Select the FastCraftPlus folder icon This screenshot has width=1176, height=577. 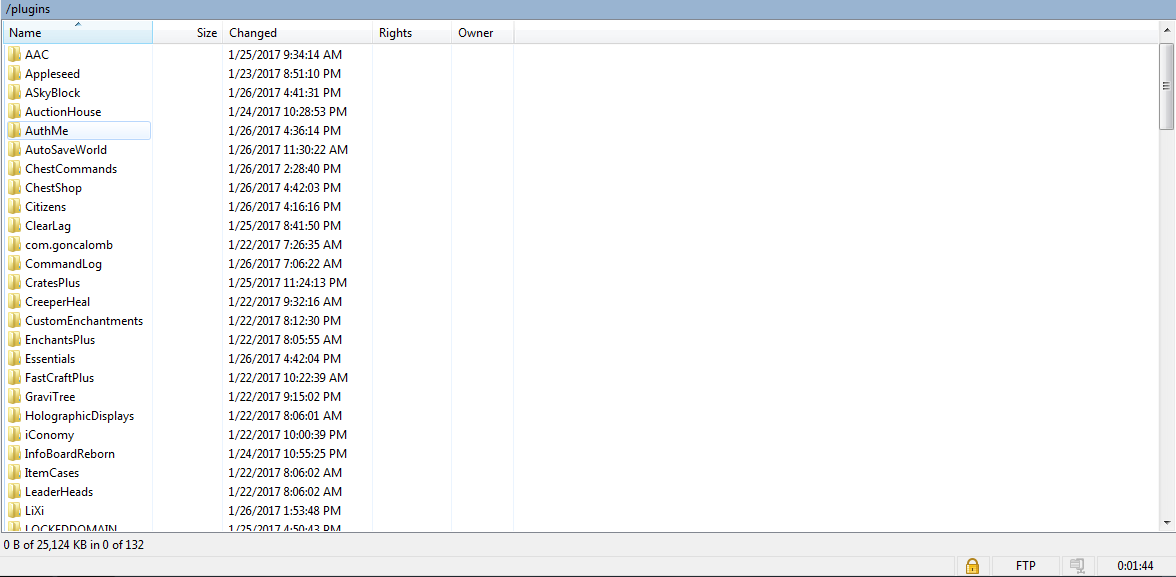pyautogui.click(x=14, y=378)
